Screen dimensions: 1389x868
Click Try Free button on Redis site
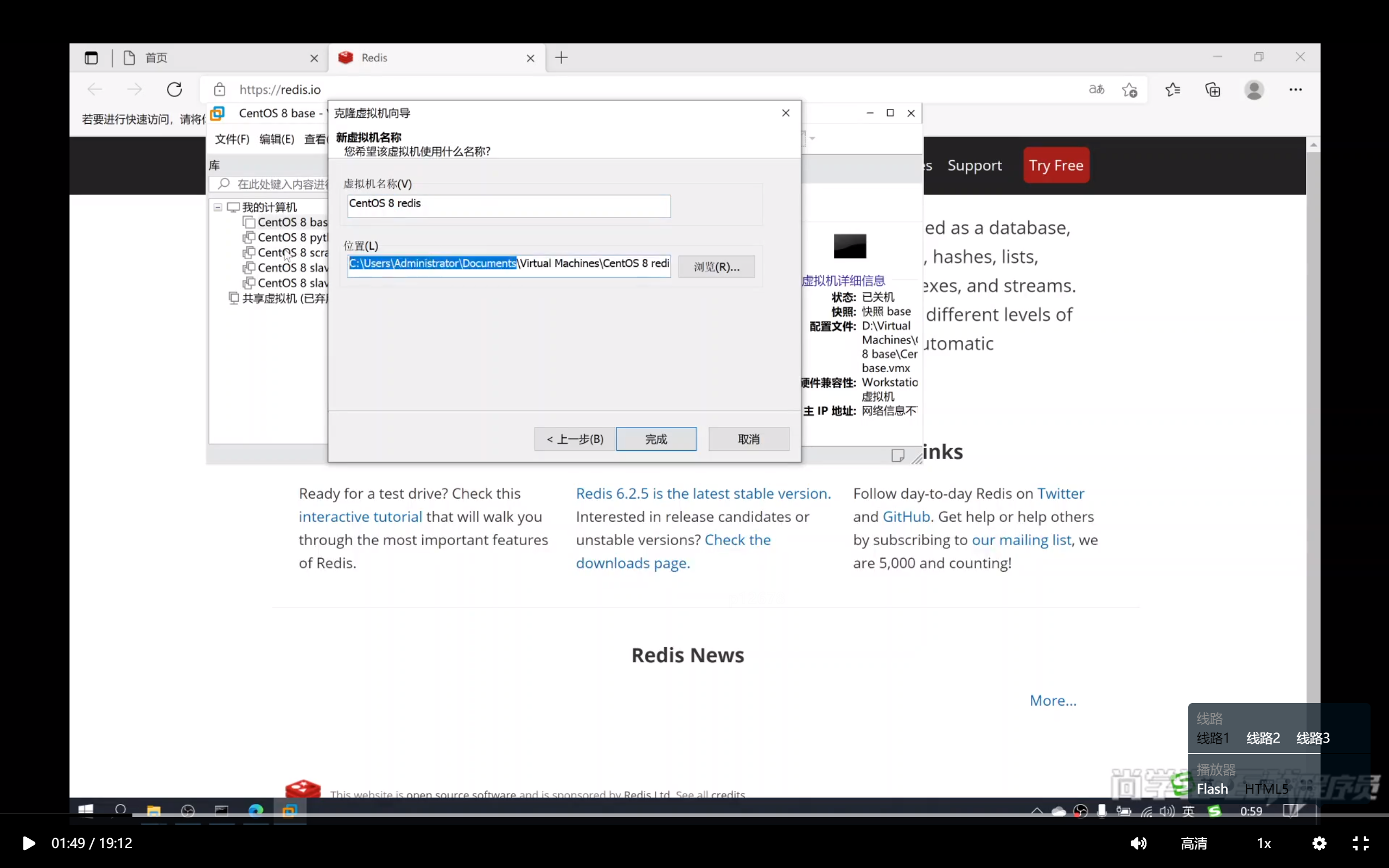(1055, 165)
